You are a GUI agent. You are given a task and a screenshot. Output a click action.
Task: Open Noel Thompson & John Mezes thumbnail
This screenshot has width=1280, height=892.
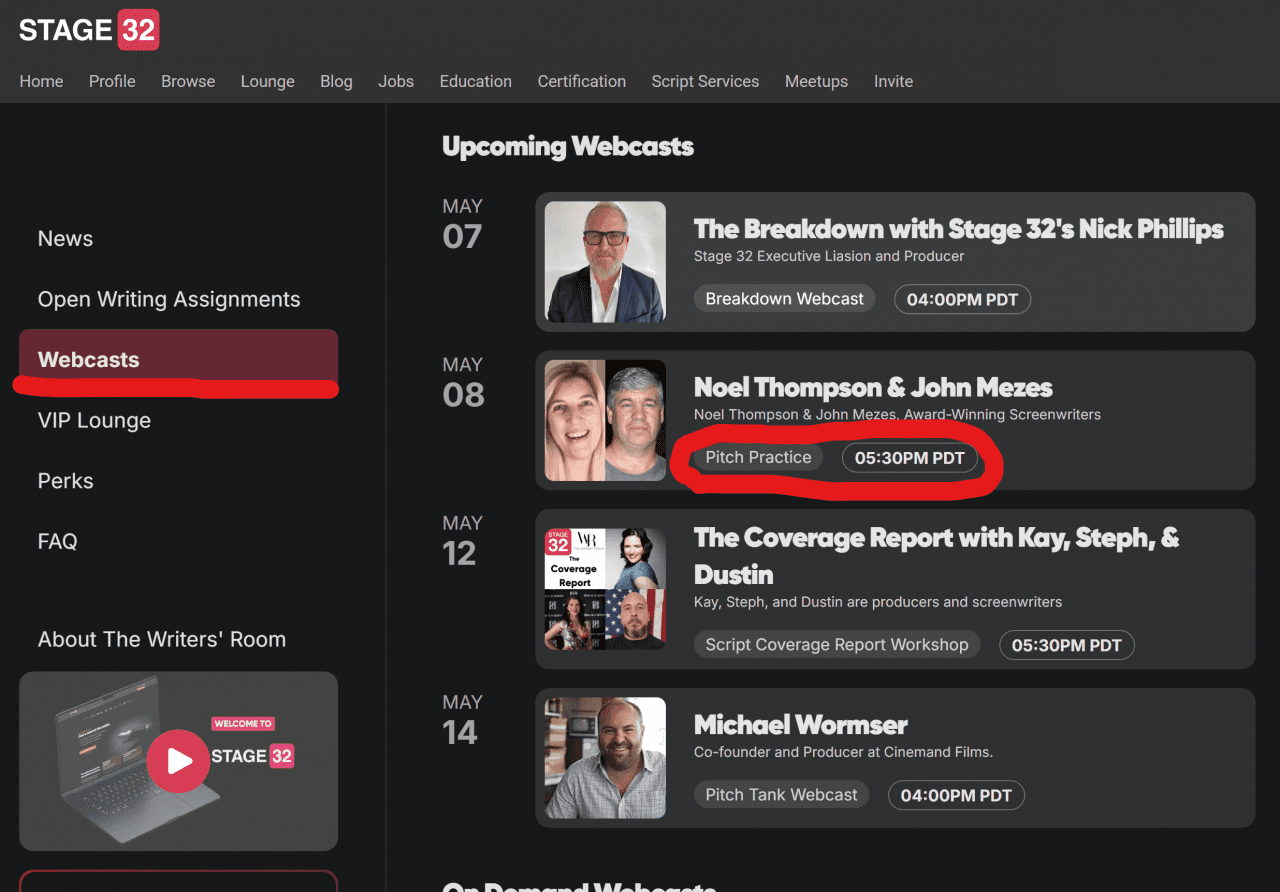(605, 420)
